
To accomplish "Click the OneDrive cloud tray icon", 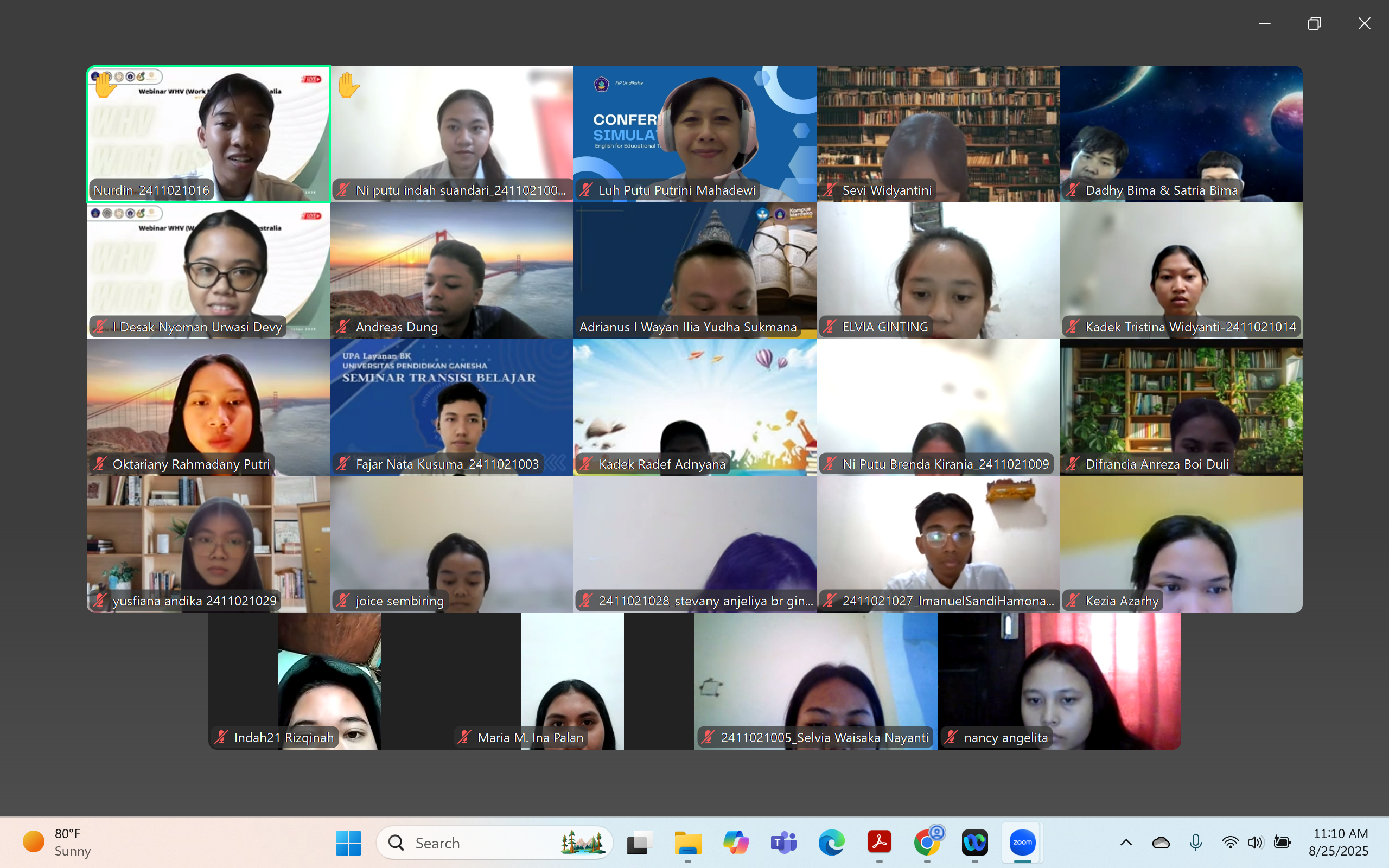I will [1161, 842].
